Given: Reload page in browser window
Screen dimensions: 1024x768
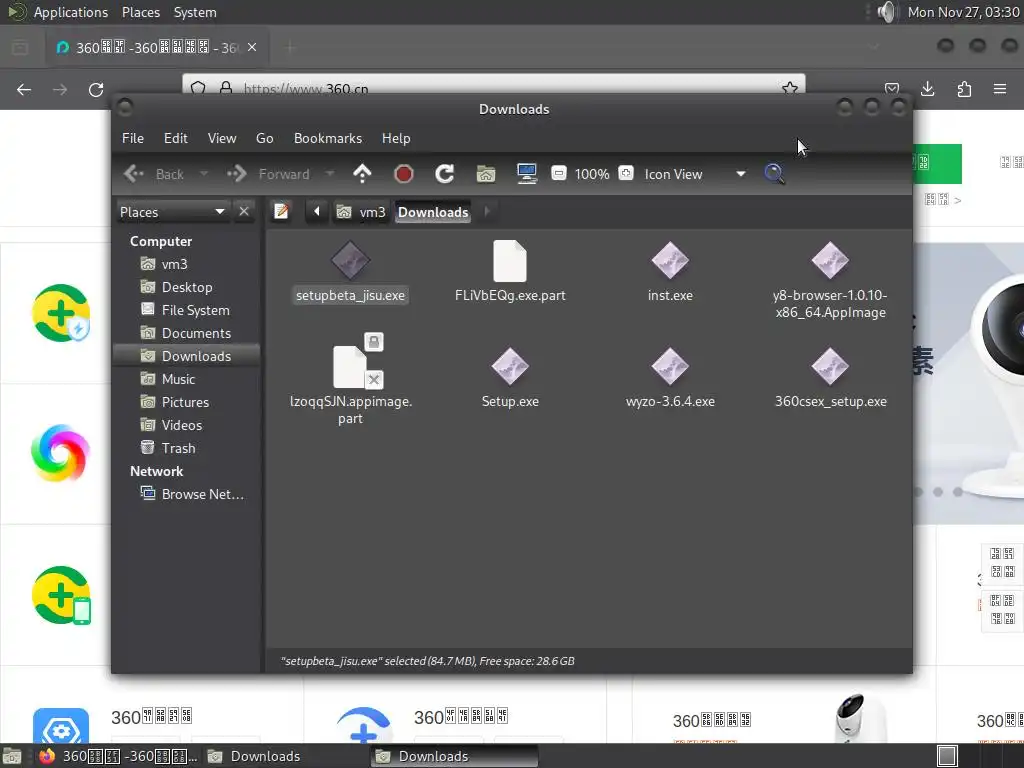Looking at the screenshot, I should (x=96, y=89).
